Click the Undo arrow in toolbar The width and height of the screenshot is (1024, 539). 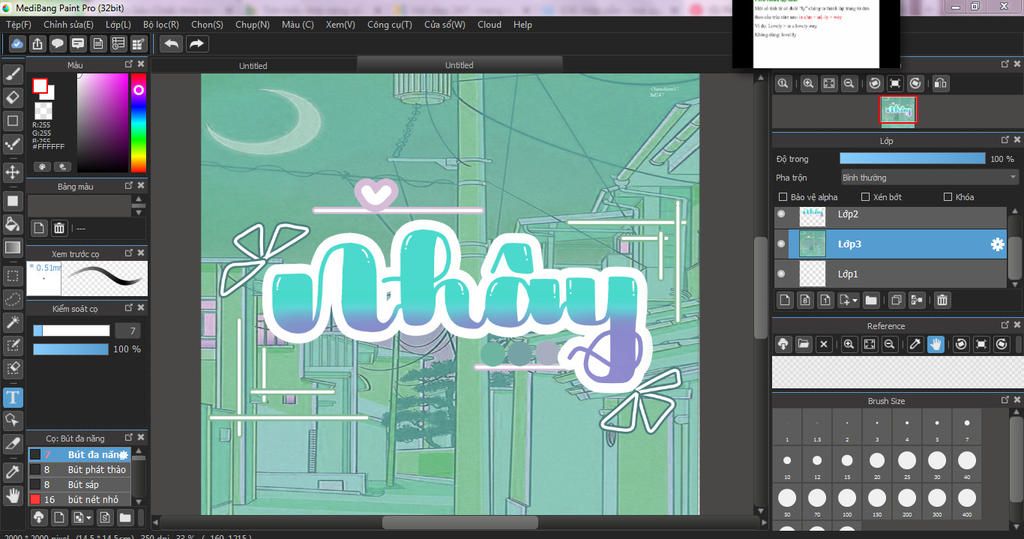coord(172,44)
